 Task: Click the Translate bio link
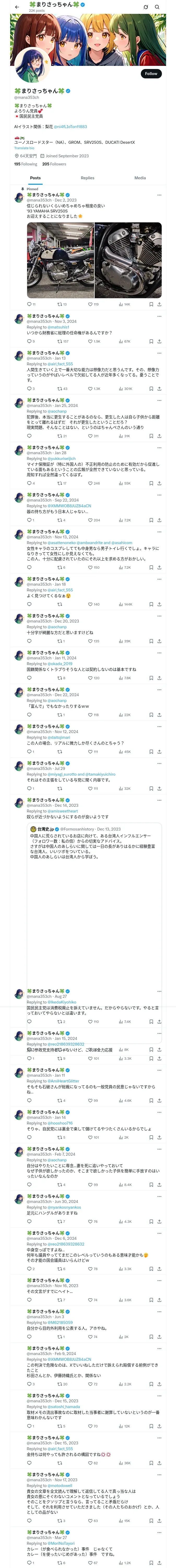[x=24, y=148]
